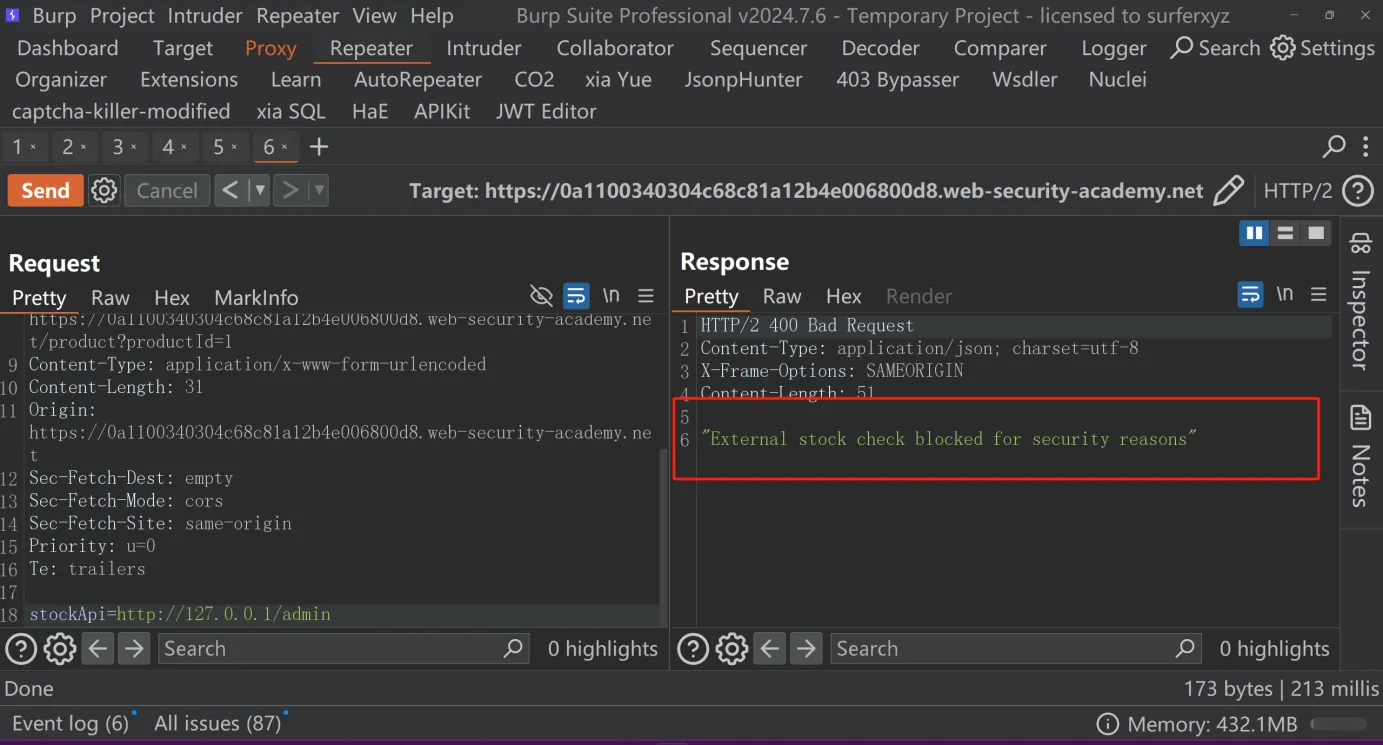Go to next request in history
The width and height of the screenshot is (1383, 745).
pos(291,190)
